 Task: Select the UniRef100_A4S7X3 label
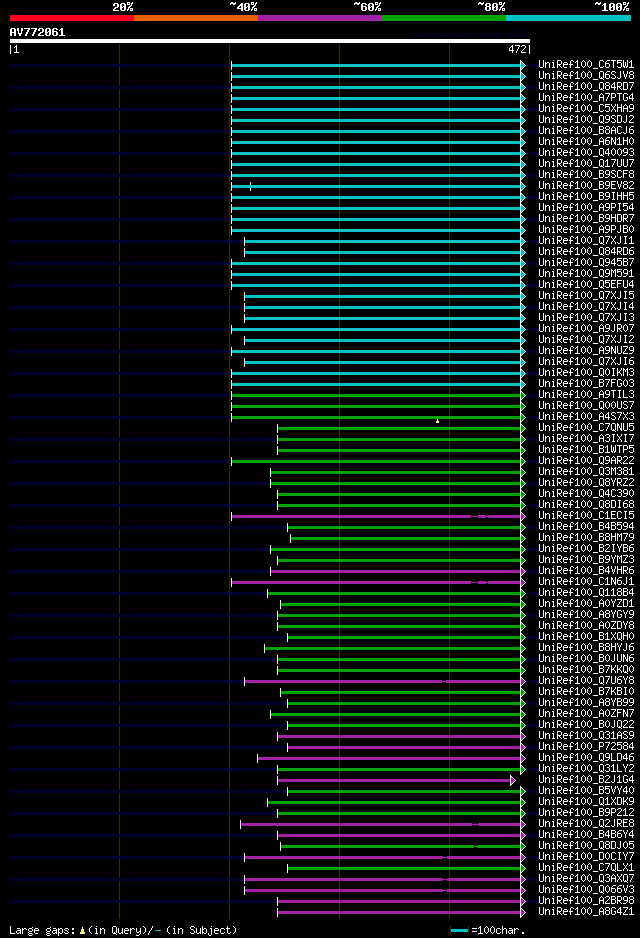(586, 416)
